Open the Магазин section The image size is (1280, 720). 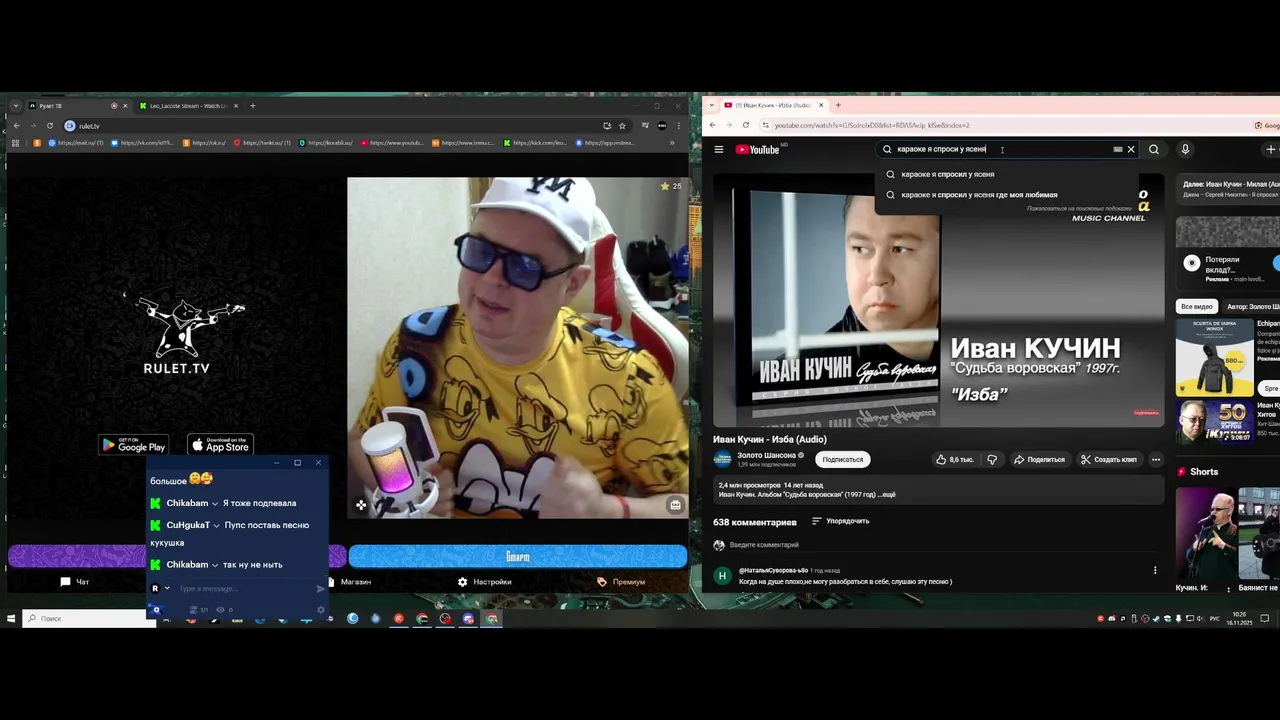349,582
